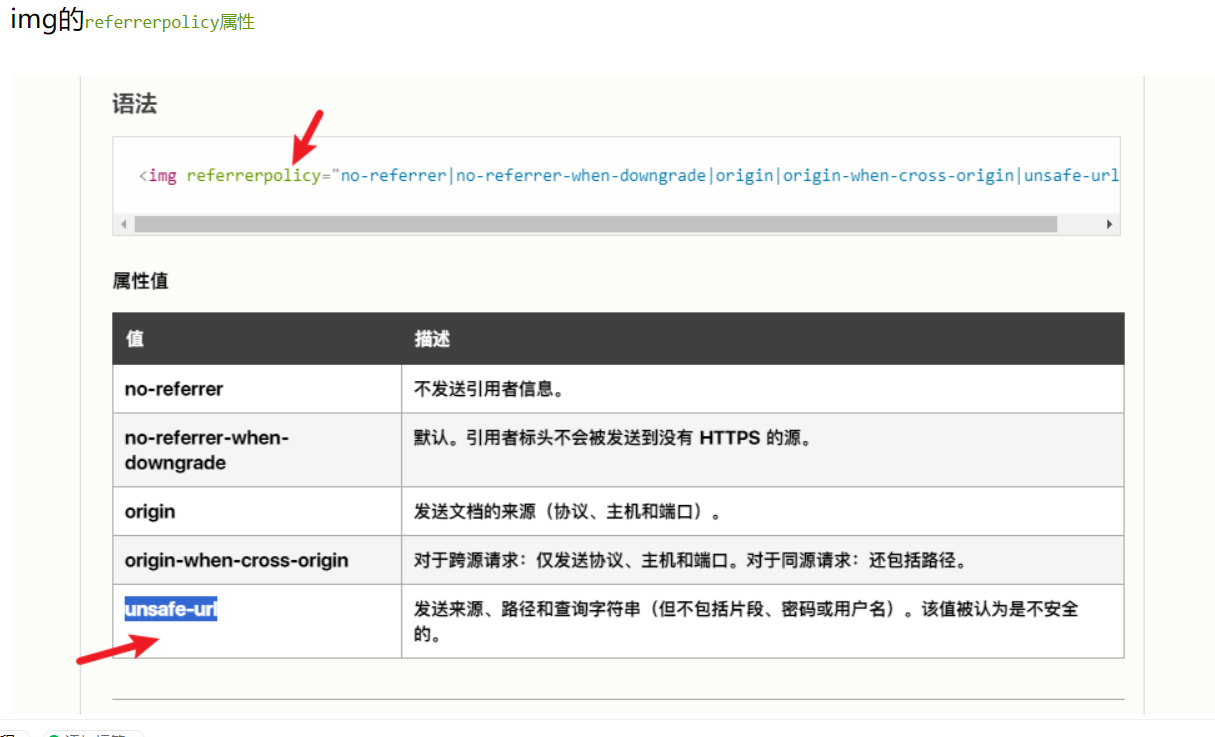The image size is (1215, 737).
Task: Click the 属性值 section heading
Action: point(140,281)
